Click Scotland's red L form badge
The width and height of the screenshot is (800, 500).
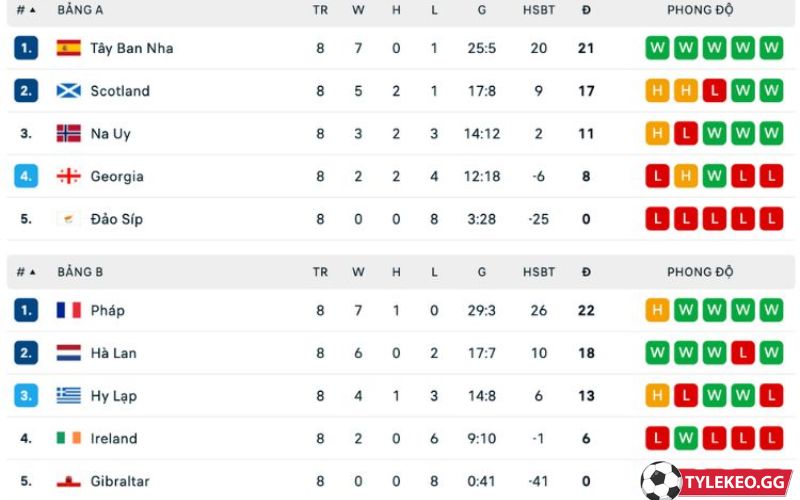[714, 91]
